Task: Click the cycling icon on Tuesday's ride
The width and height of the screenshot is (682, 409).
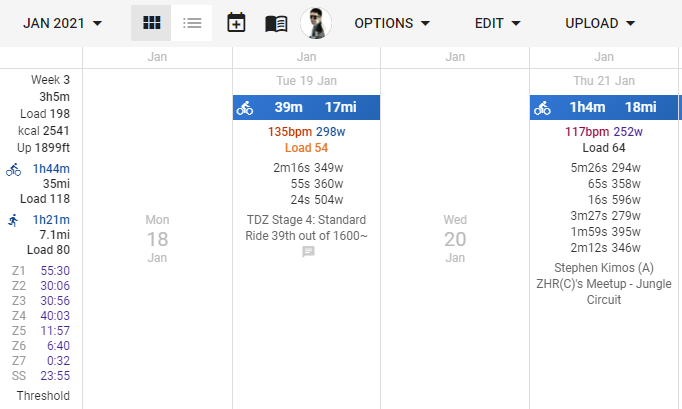Action: pyautogui.click(x=245, y=108)
